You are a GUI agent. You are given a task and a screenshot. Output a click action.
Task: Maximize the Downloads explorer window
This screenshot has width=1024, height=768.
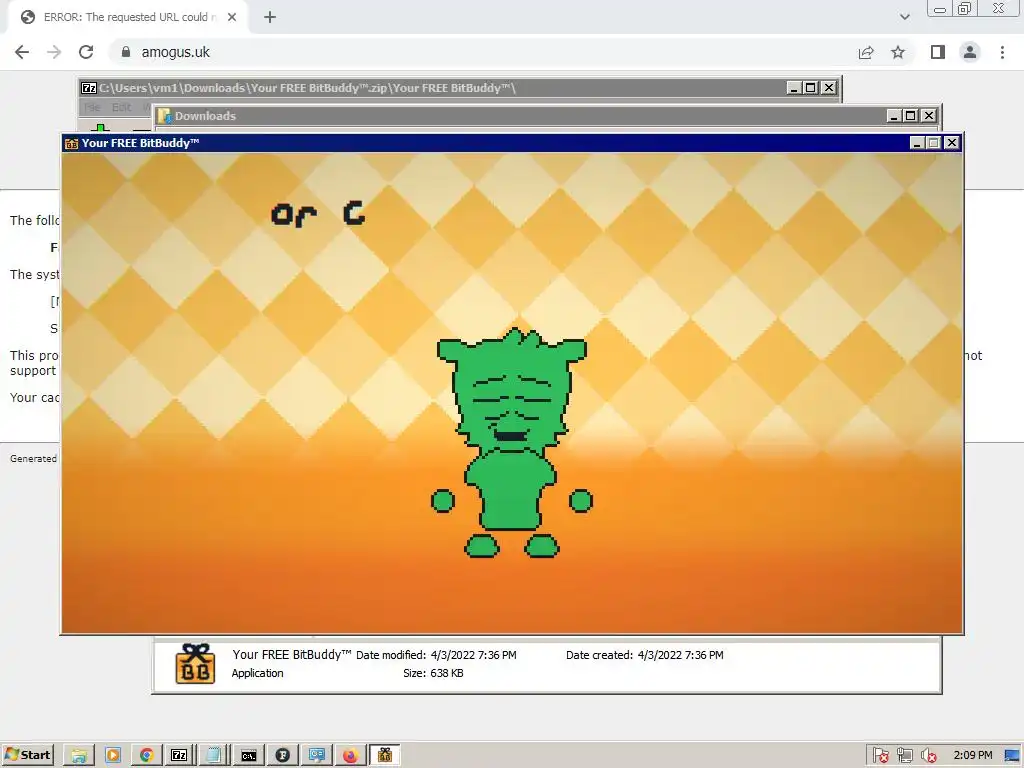911,116
